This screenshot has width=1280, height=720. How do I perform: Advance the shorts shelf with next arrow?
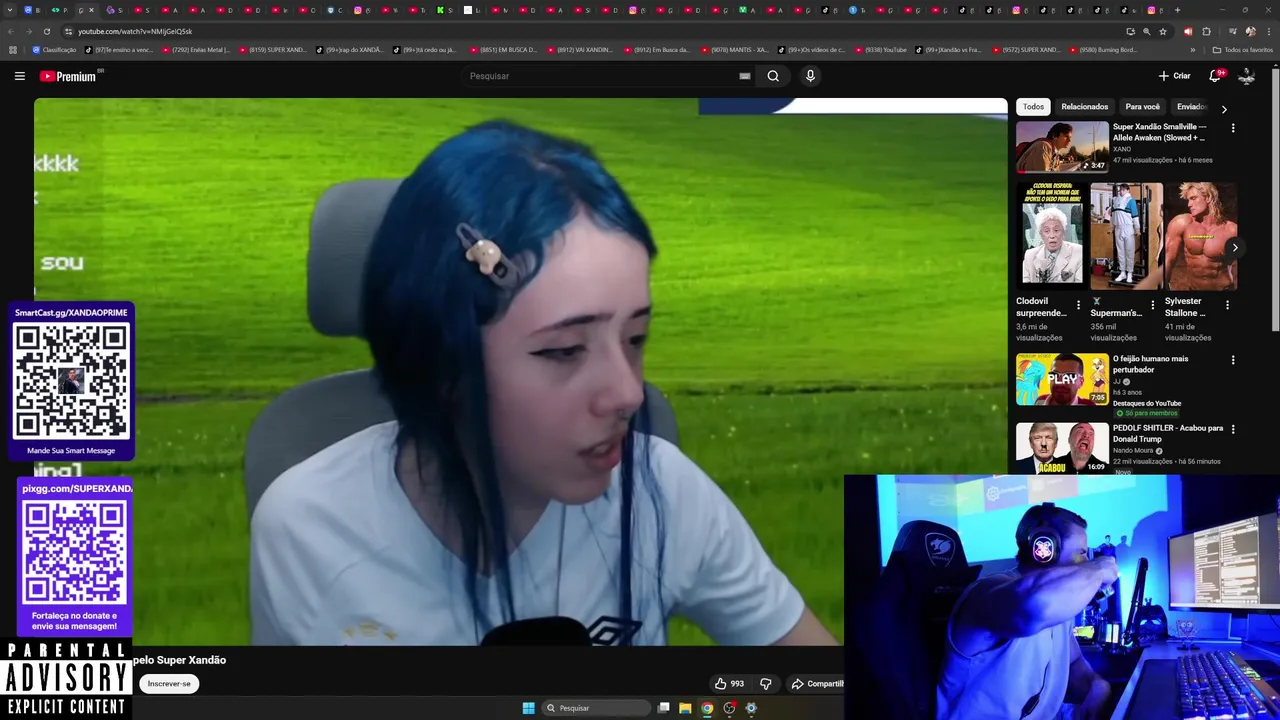tap(1235, 247)
